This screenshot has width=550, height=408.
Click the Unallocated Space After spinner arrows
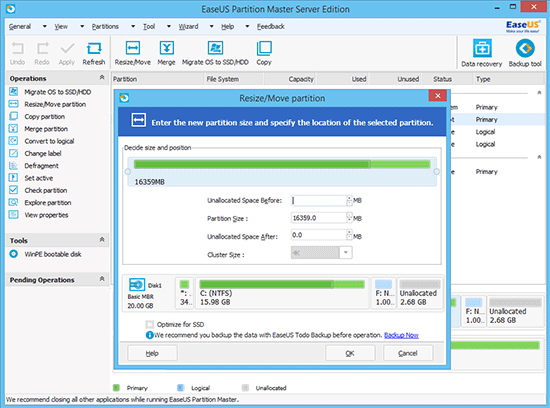click(x=349, y=235)
